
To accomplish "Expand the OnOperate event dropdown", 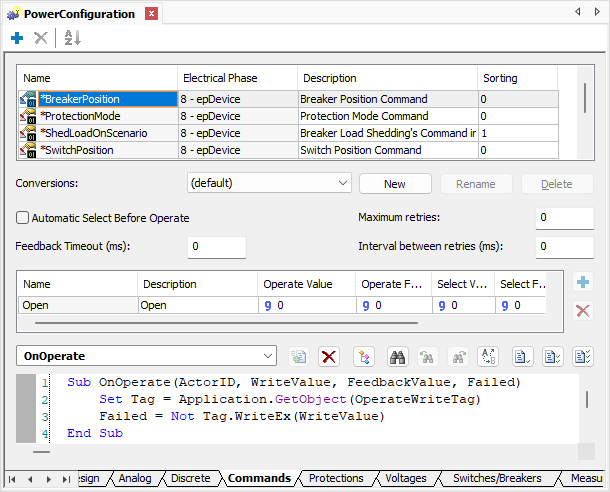I will click(267, 356).
